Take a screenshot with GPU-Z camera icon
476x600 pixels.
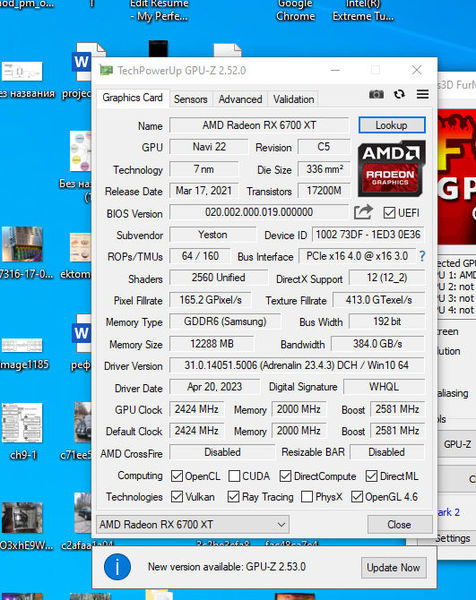pyautogui.click(x=376, y=94)
